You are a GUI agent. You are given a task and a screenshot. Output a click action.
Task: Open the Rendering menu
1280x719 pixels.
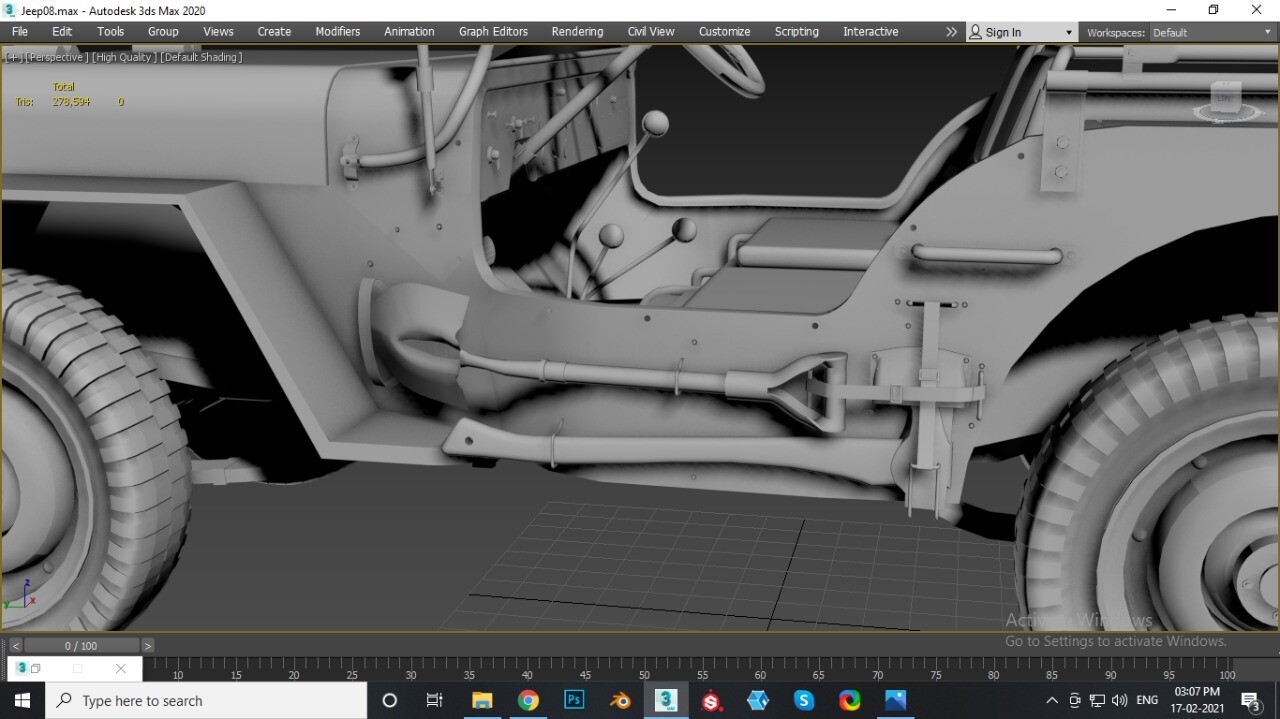pos(577,32)
